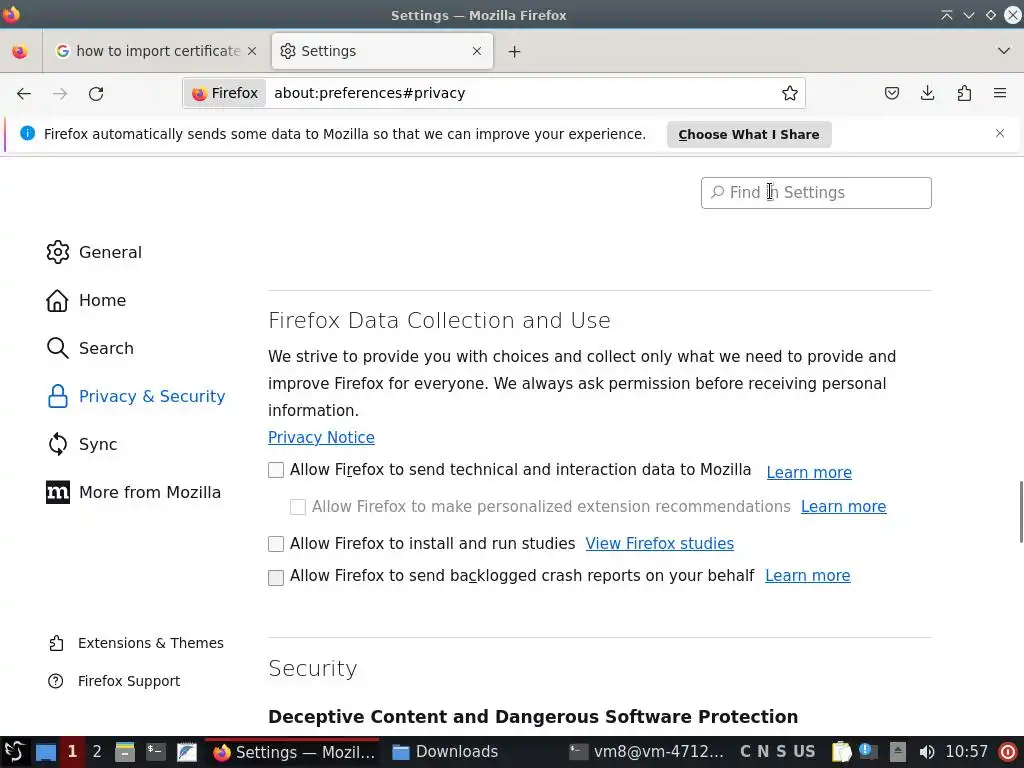Expand the list all tabs chevron
The image size is (1024, 768).
1004,51
